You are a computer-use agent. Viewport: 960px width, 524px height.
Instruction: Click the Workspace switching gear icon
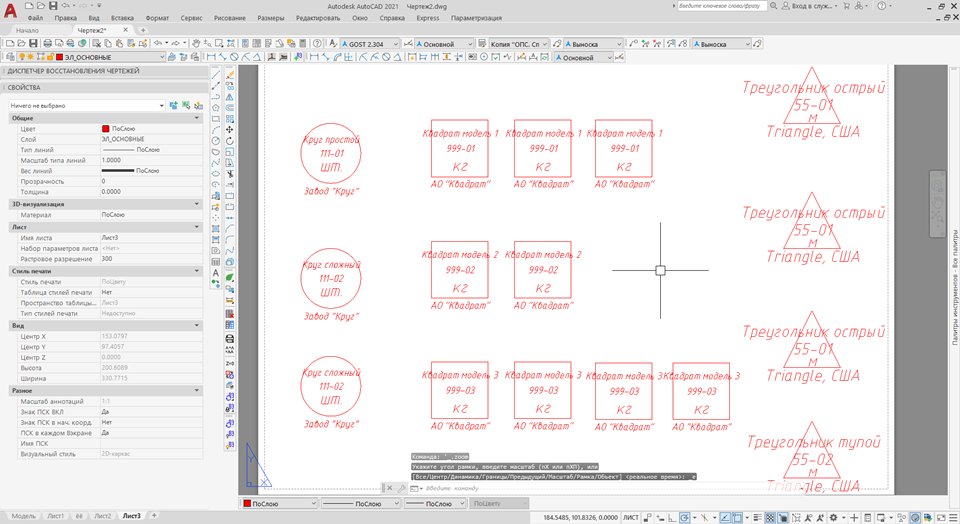833,518
